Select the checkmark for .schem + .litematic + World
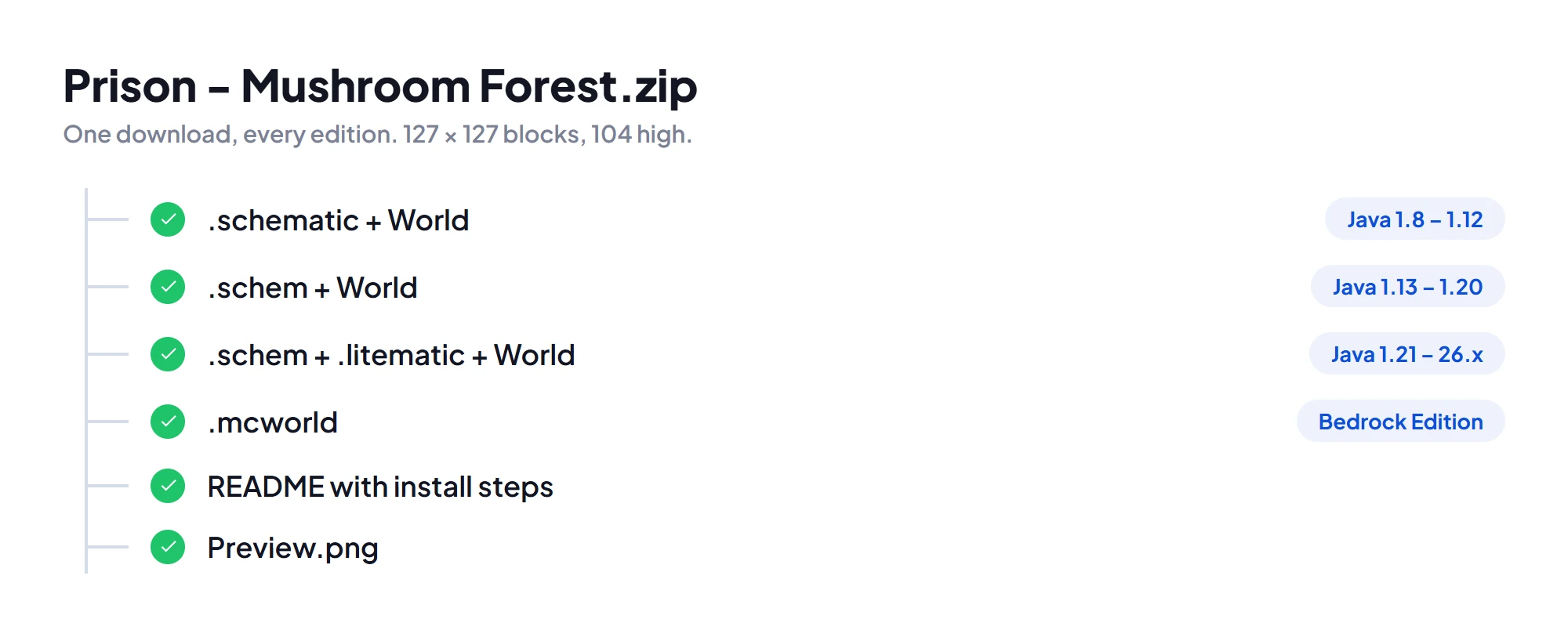The image size is (1568, 630). click(168, 354)
